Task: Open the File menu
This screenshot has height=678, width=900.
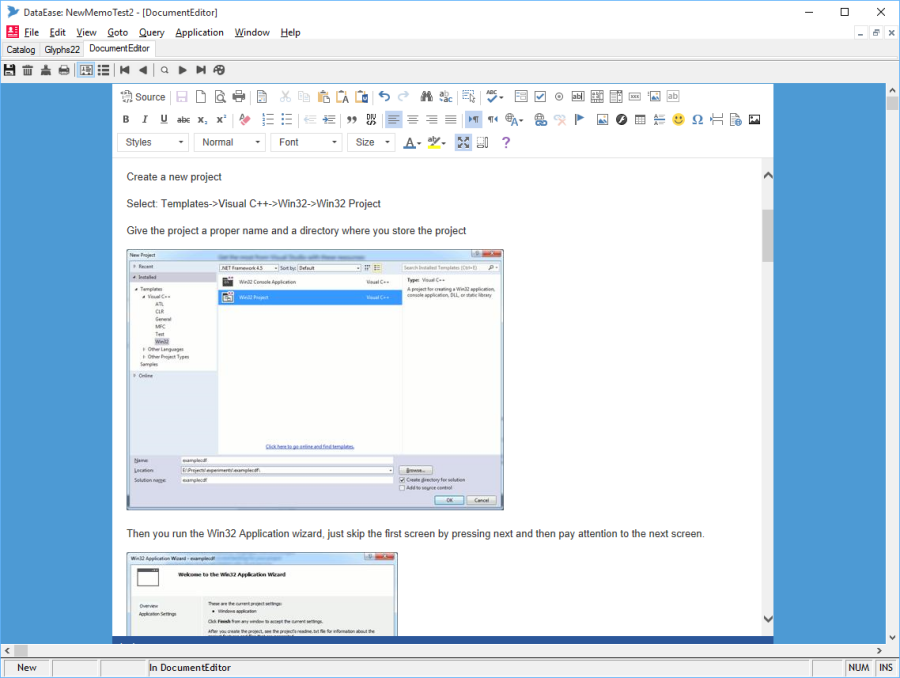Action: tap(32, 33)
